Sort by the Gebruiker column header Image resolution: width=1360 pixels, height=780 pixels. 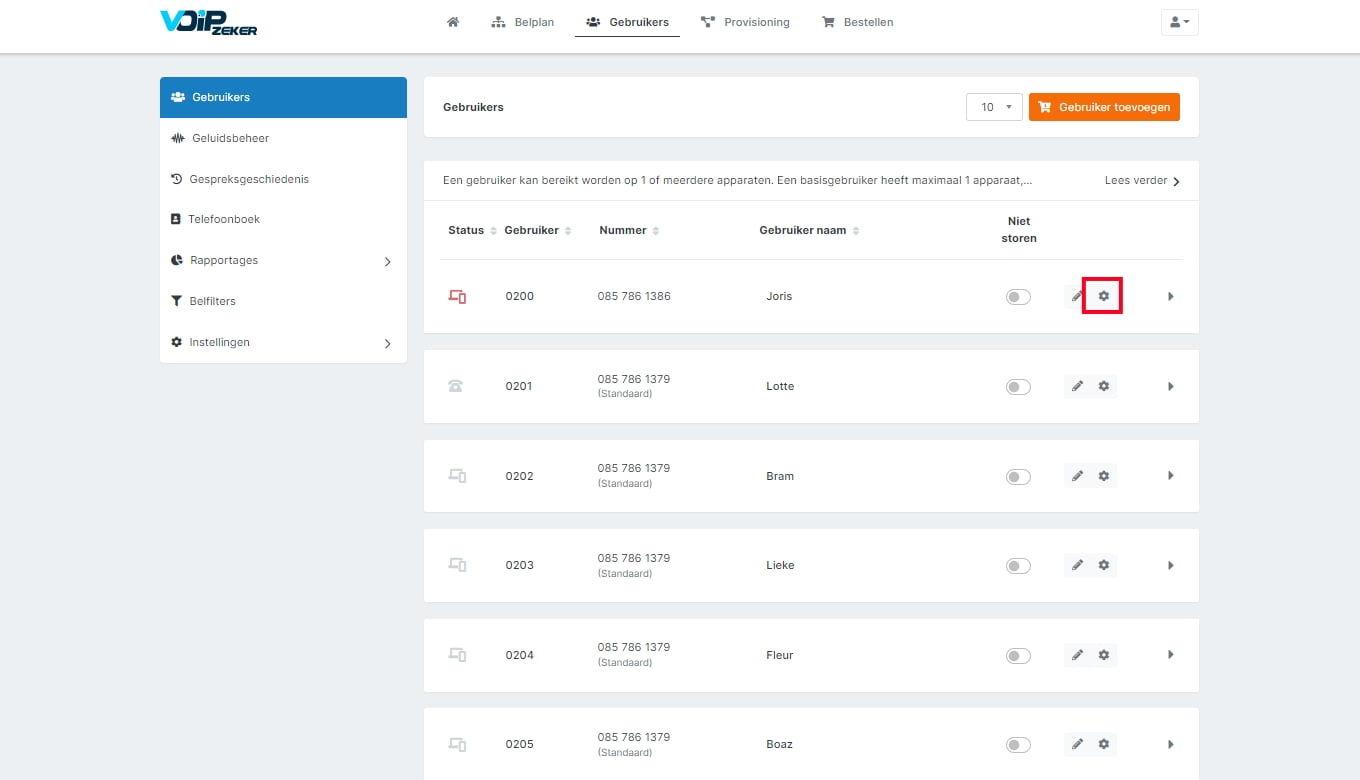pyautogui.click(x=538, y=230)
